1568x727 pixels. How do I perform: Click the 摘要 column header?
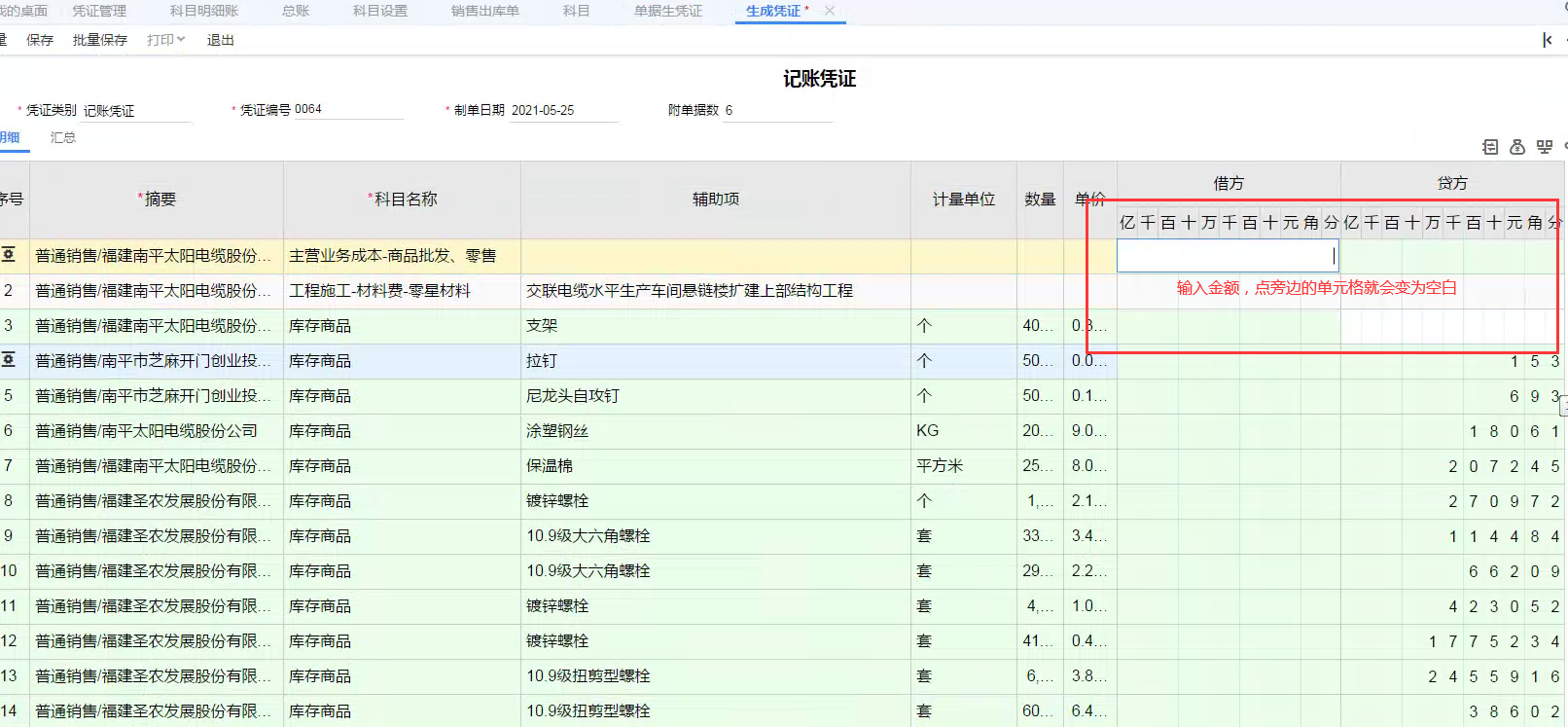pyautogui.click(x=159, y=200)
